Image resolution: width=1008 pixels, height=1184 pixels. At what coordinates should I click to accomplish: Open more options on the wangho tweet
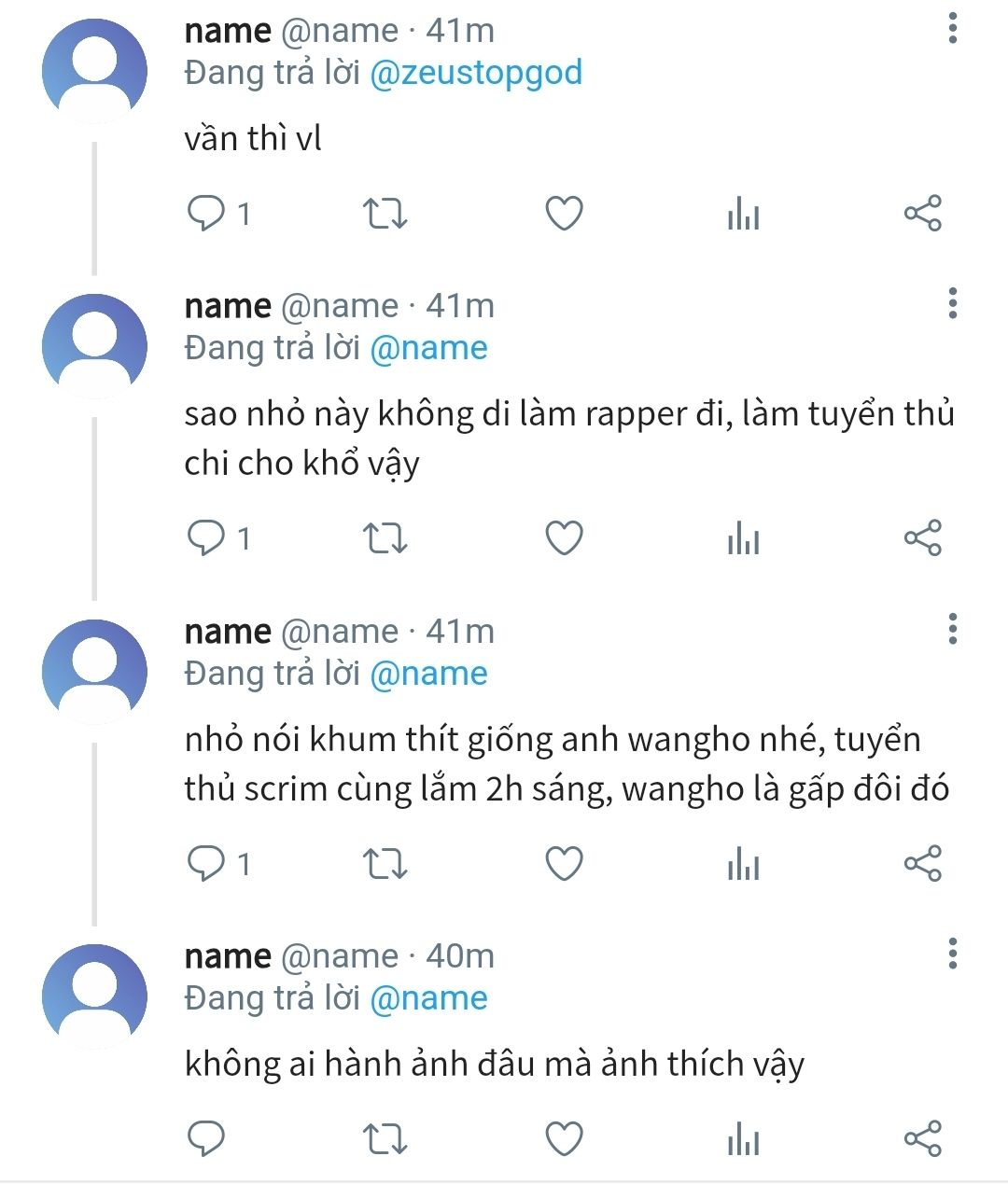[x=952, y=629]
